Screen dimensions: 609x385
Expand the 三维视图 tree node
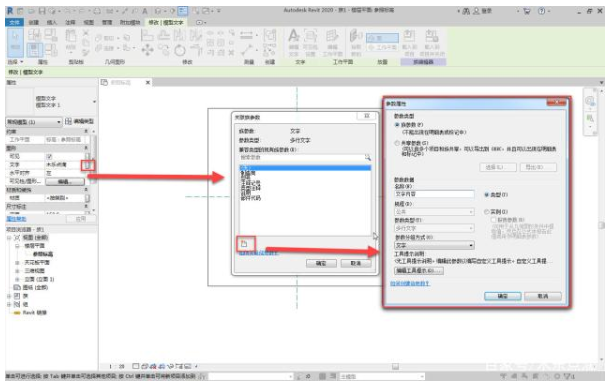coord(17,271)
